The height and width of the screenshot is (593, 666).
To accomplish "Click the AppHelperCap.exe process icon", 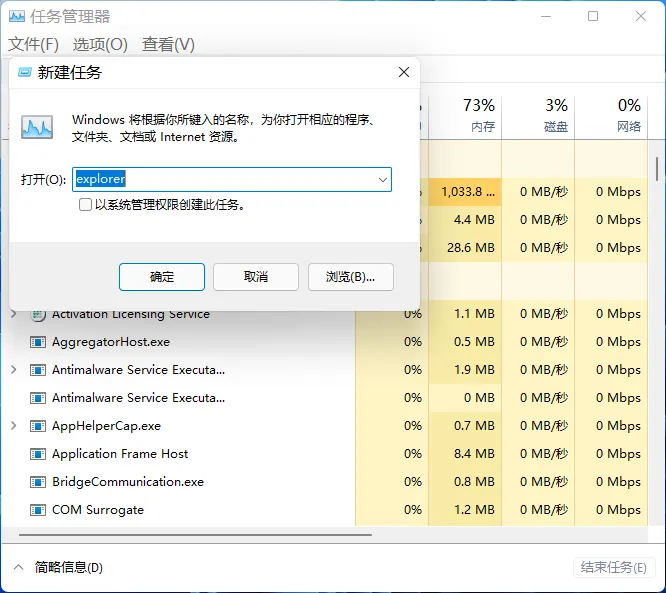I will point(38,426).
